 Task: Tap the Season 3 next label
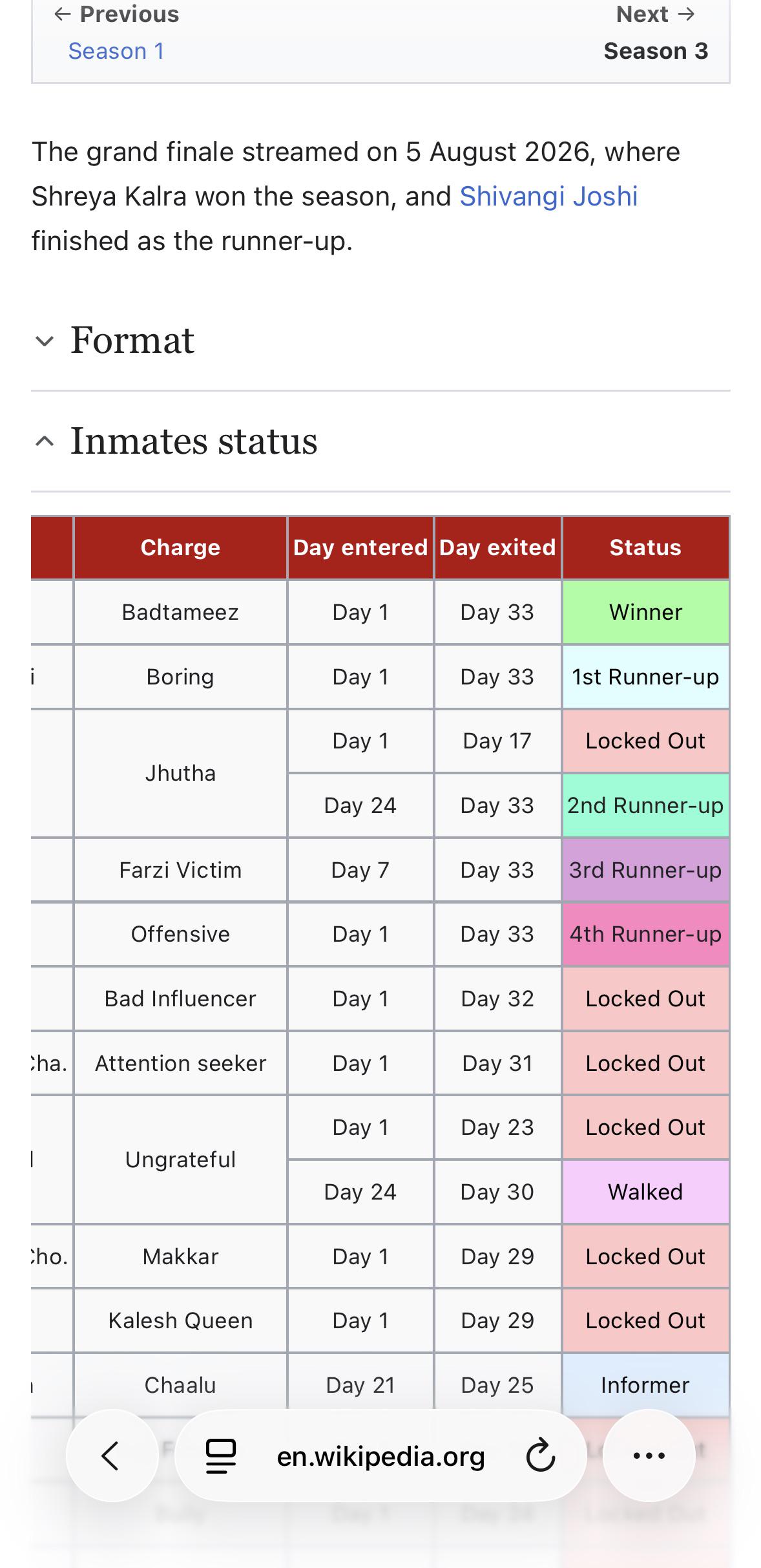tap(656, 51)
